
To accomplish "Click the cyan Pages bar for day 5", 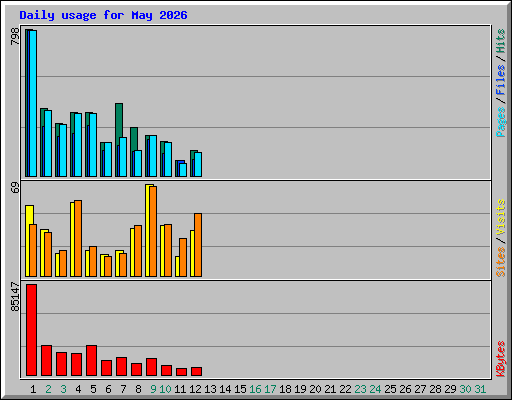I will click(x=93, y=145).
